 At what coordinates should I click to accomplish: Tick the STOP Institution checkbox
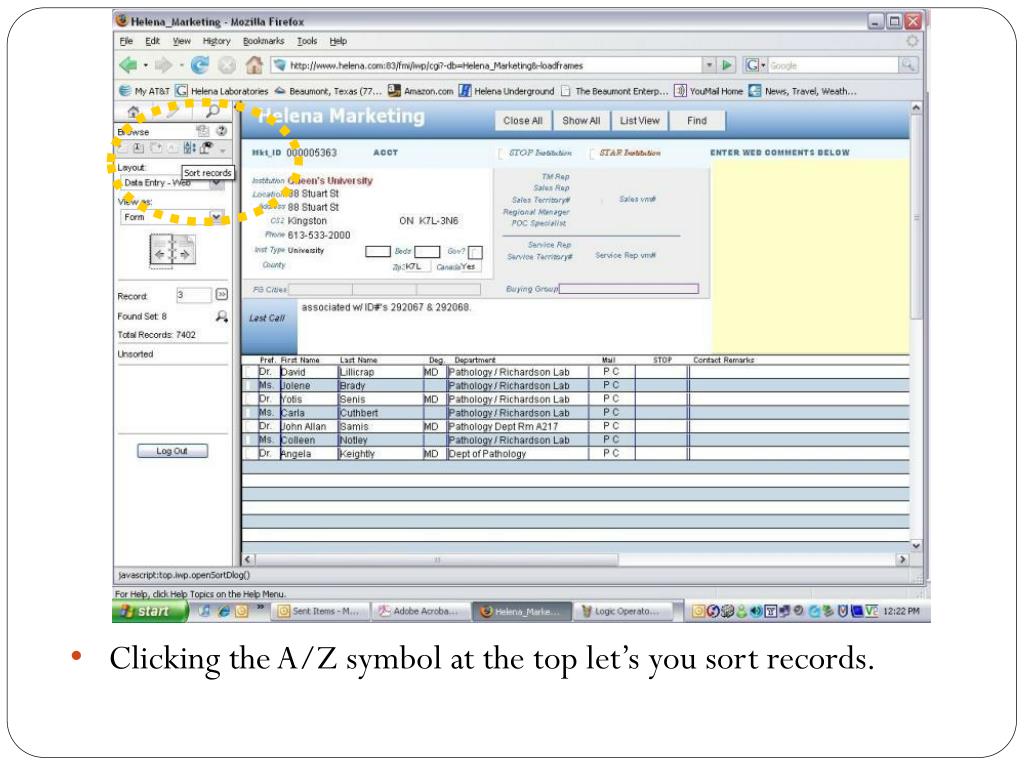click(500, 153)
